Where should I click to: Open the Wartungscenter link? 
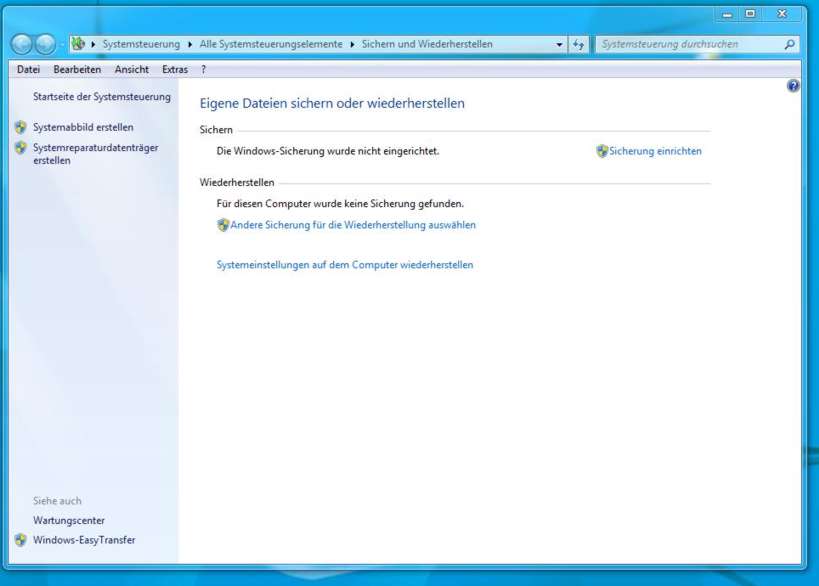click(69, 521)
